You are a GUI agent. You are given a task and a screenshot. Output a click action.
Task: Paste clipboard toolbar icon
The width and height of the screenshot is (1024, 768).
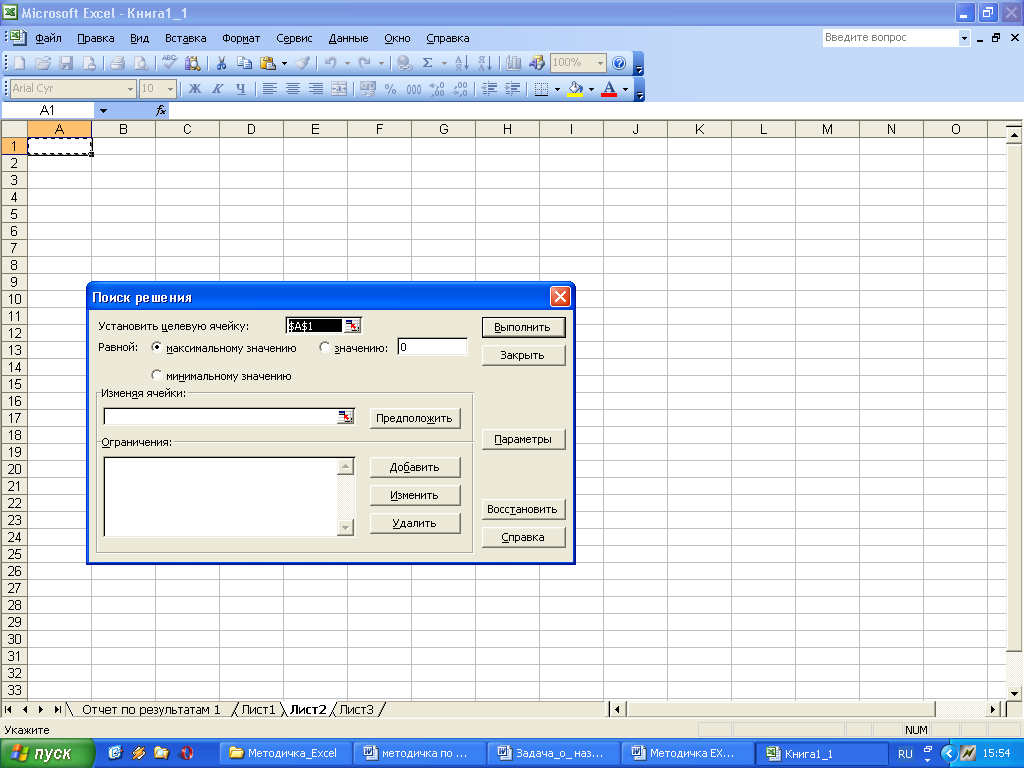tap(268, 63)
